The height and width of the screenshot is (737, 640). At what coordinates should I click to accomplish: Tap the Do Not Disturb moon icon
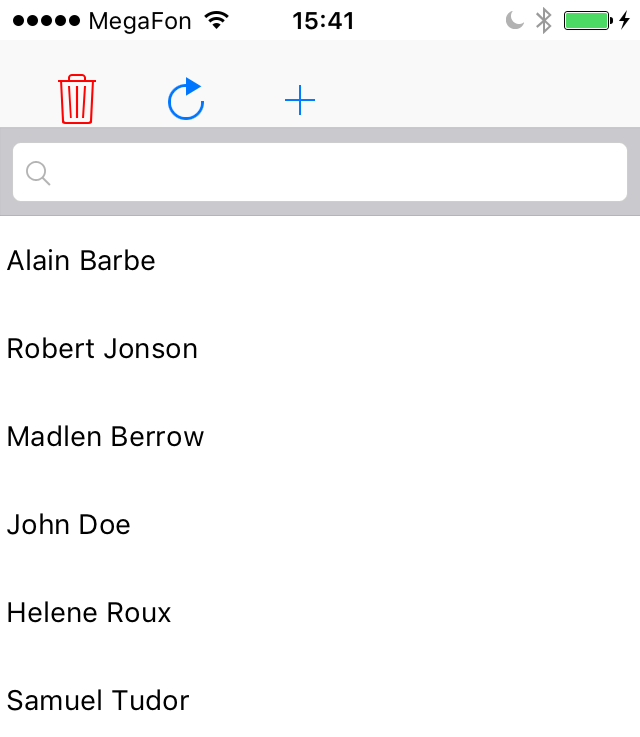515,21
